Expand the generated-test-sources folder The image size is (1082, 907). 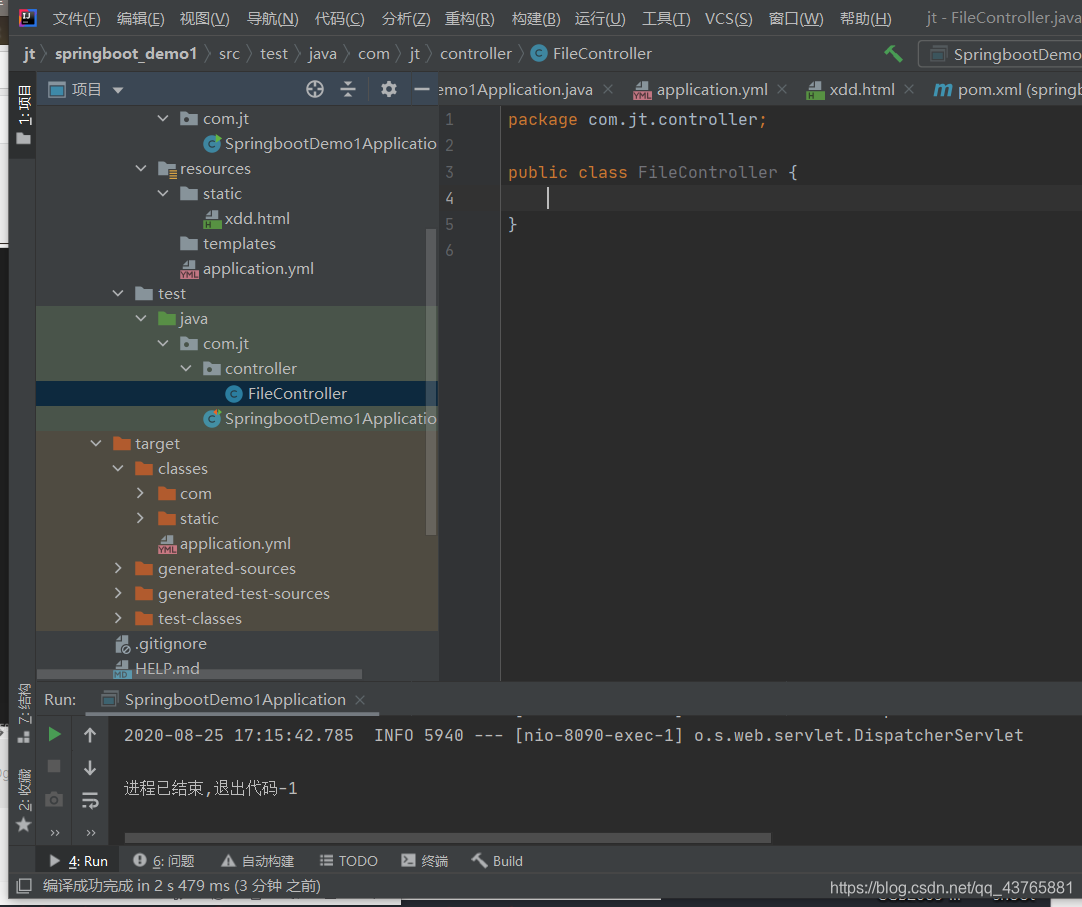click(x=118, y=593)
